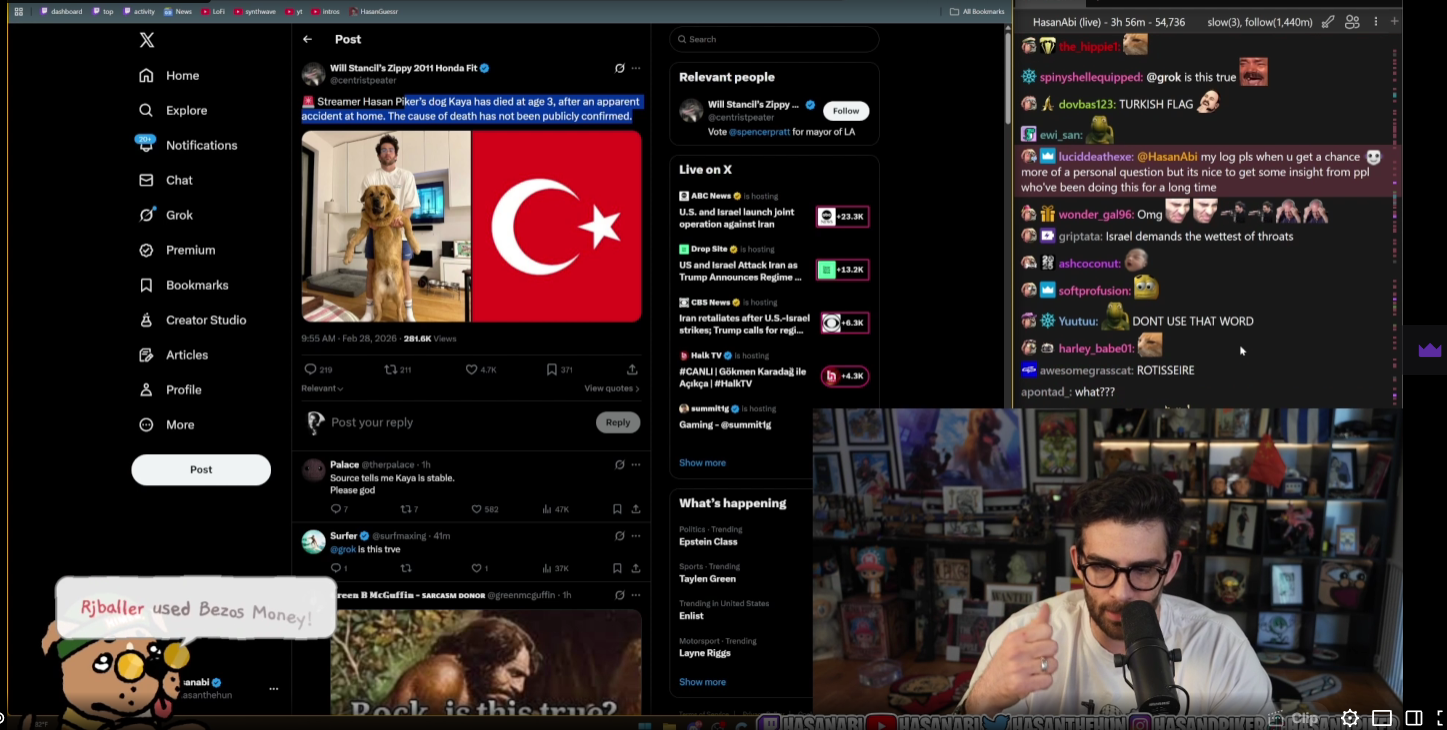This screenshot has height=730, width=1447.
Task: Click the white Post button
Action: click(201, 470)
